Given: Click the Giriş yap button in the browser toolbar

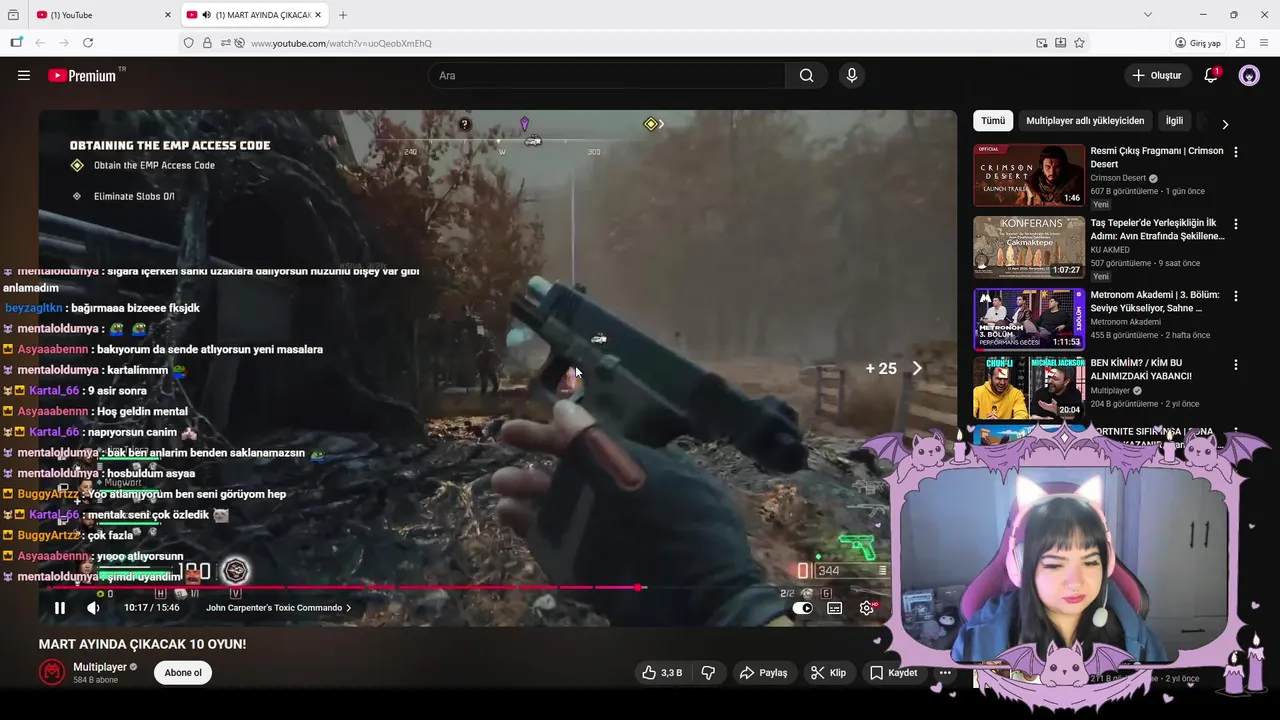Looking at the screenshot, I should (1198, 43).
